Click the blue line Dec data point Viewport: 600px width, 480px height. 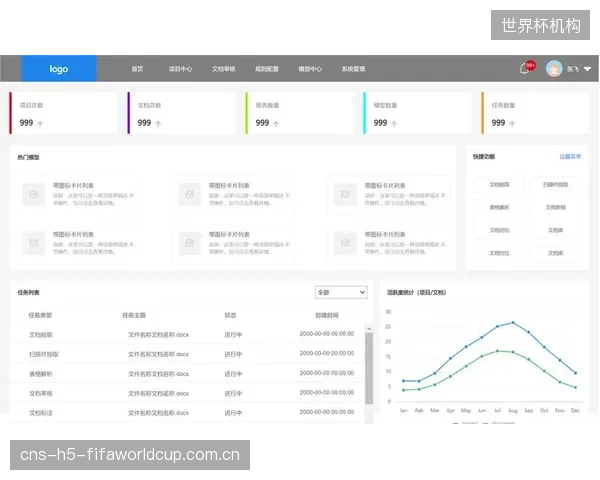575,373
